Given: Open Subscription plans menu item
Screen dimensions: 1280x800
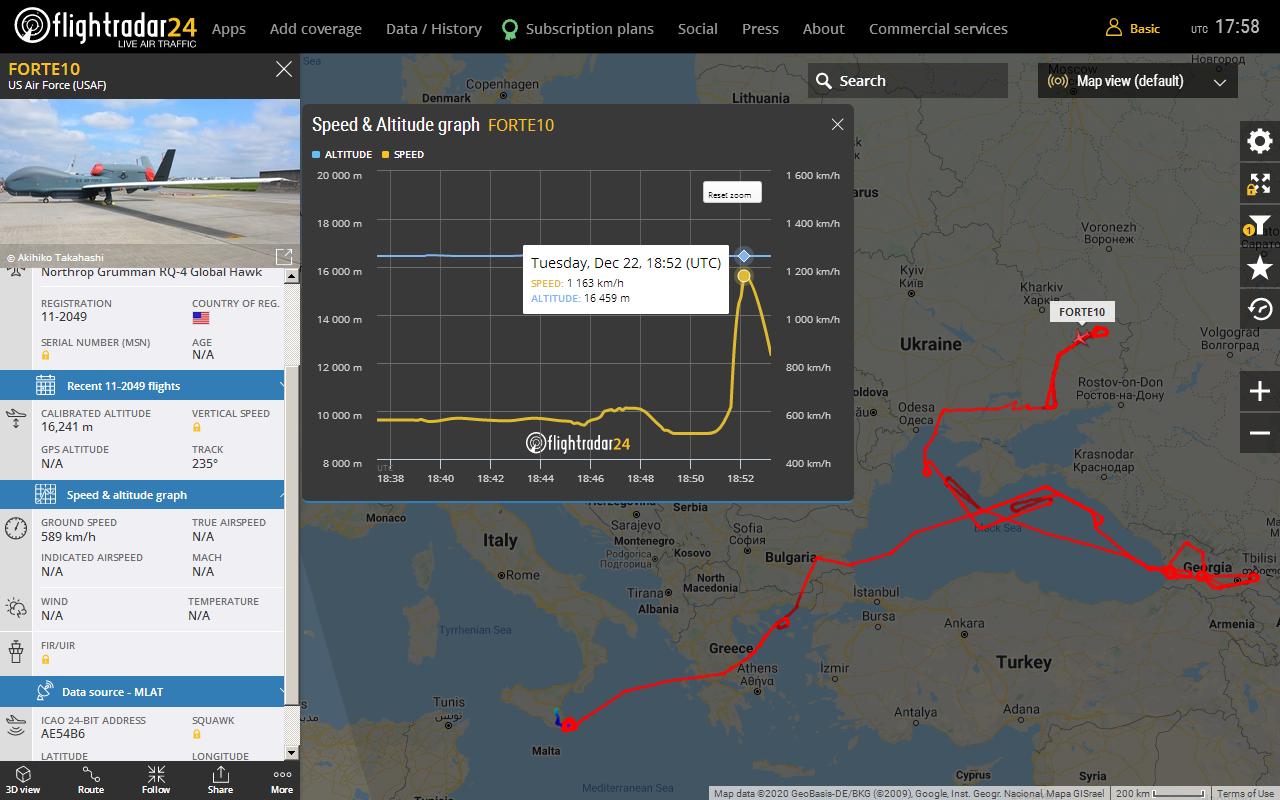Looking at the screenshot, I should (x=590, y=29).
